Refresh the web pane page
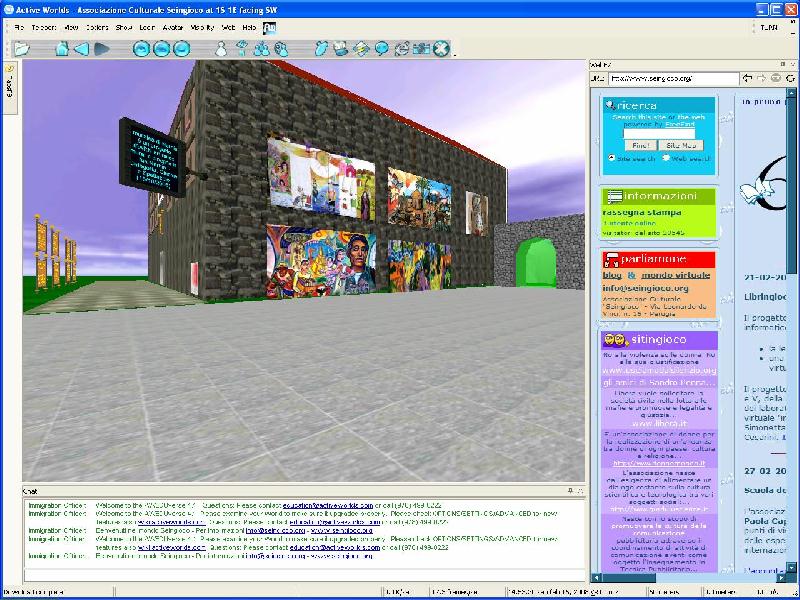 coord(790,78)
